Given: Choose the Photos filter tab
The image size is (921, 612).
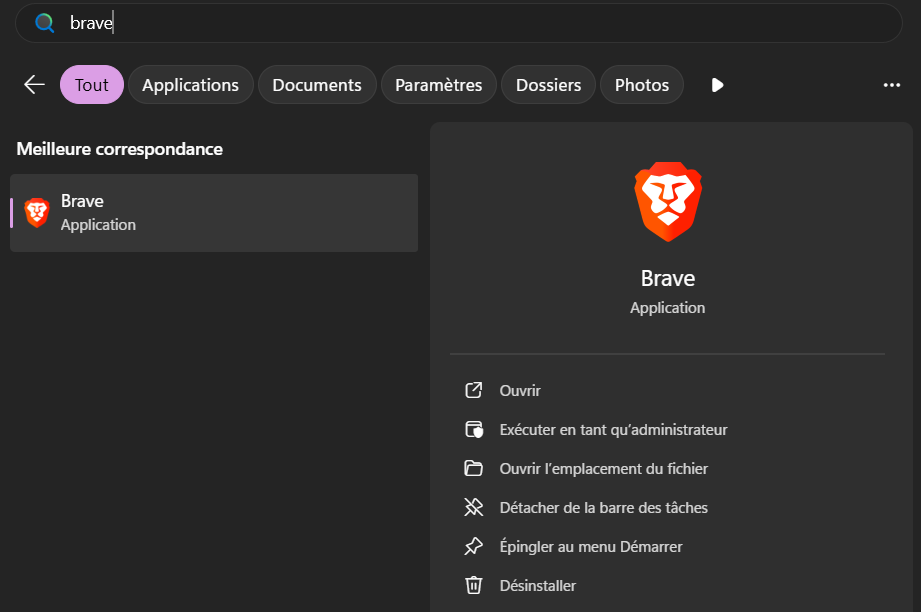Looking at the screenshot, I should point(641,85).
